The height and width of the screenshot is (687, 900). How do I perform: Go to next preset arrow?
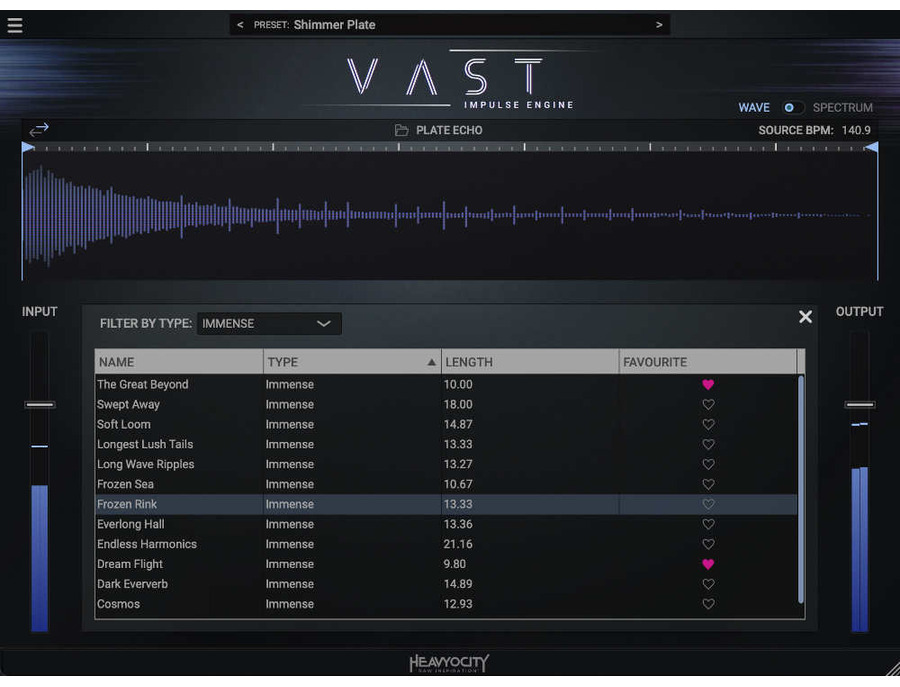click(659, 25)
